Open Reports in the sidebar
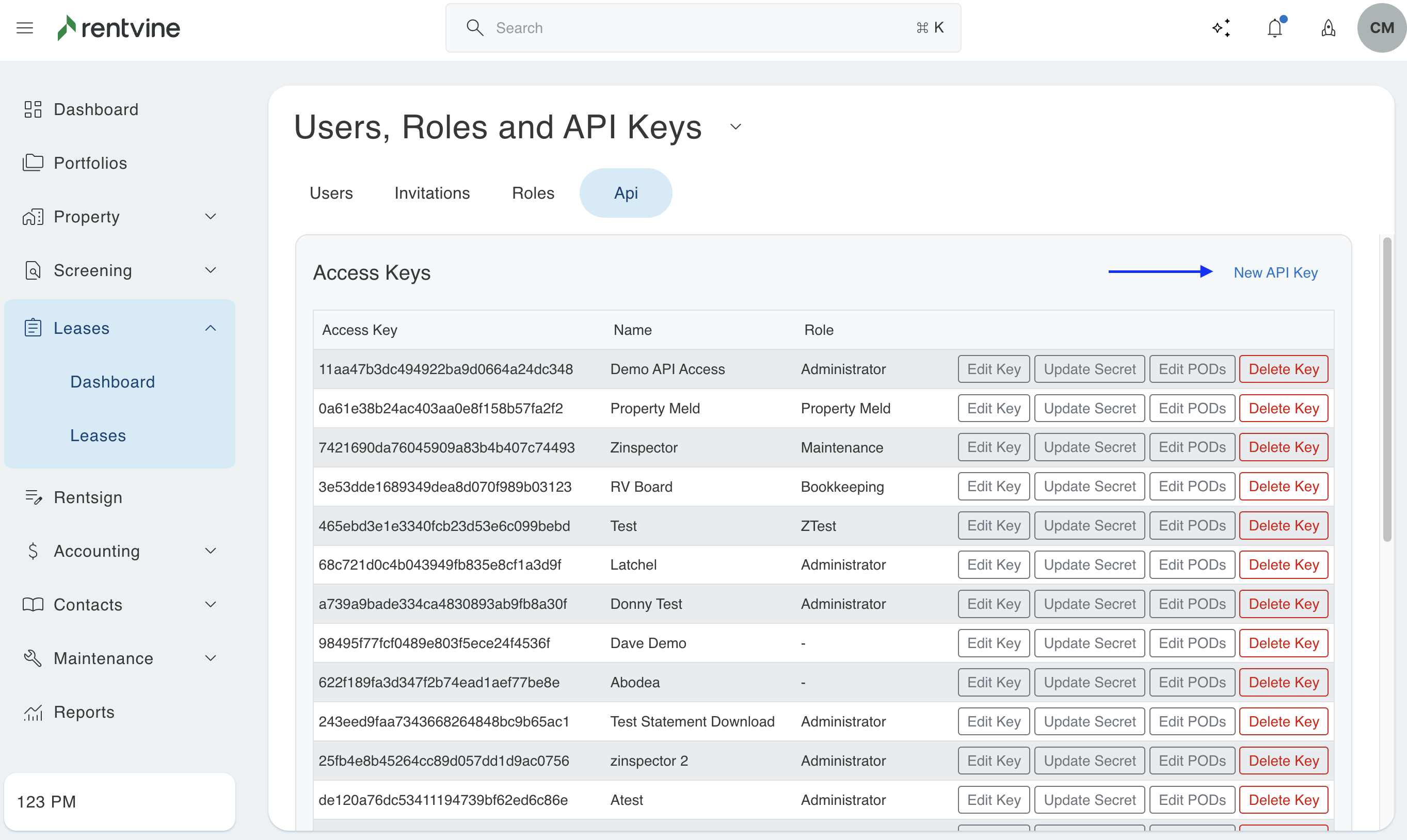The height and width of the screenshot is (840, 1407). click(84, 712)
